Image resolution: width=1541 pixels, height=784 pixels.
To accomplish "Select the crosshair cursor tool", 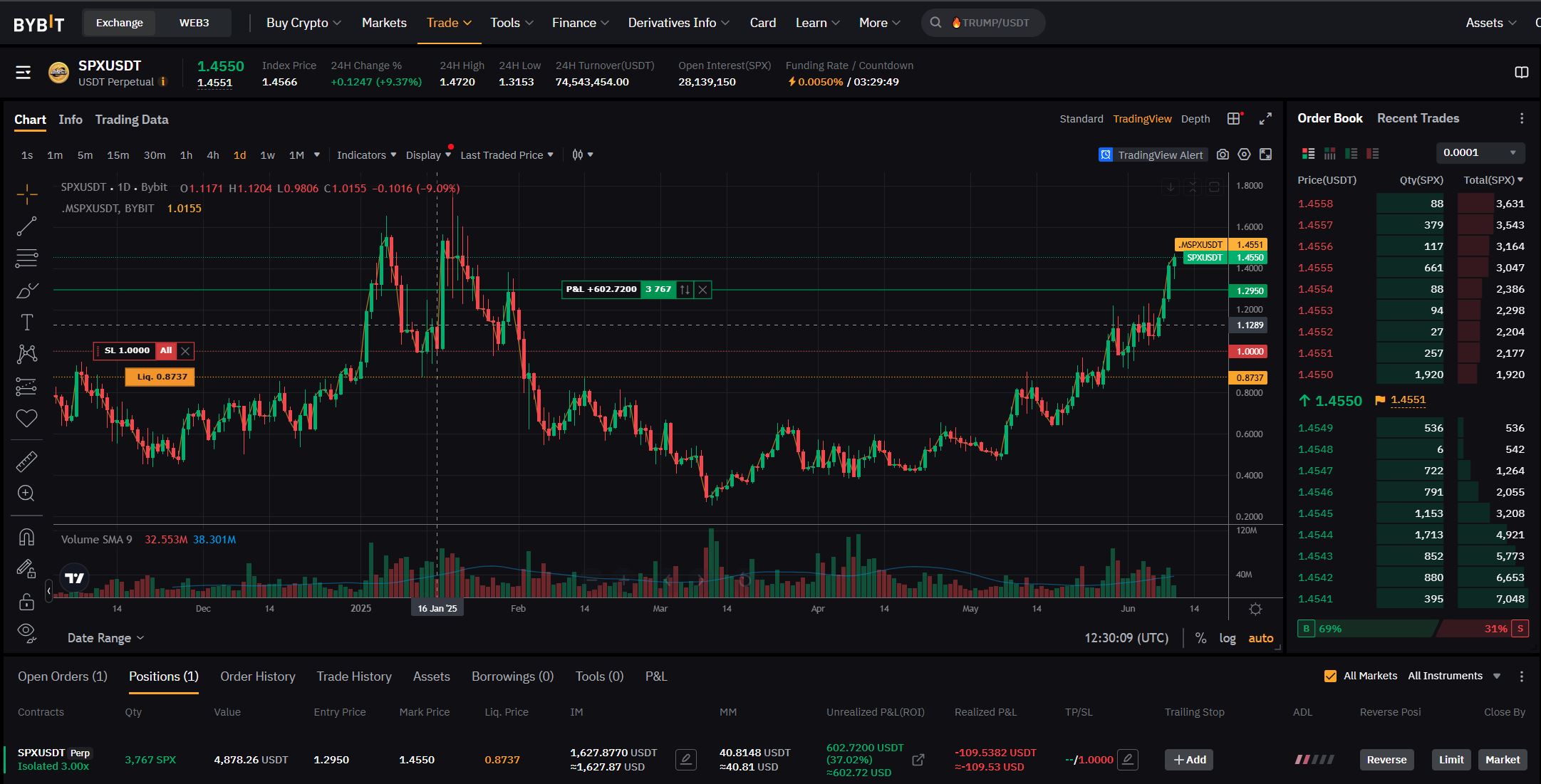I will (x=26, y=194).
